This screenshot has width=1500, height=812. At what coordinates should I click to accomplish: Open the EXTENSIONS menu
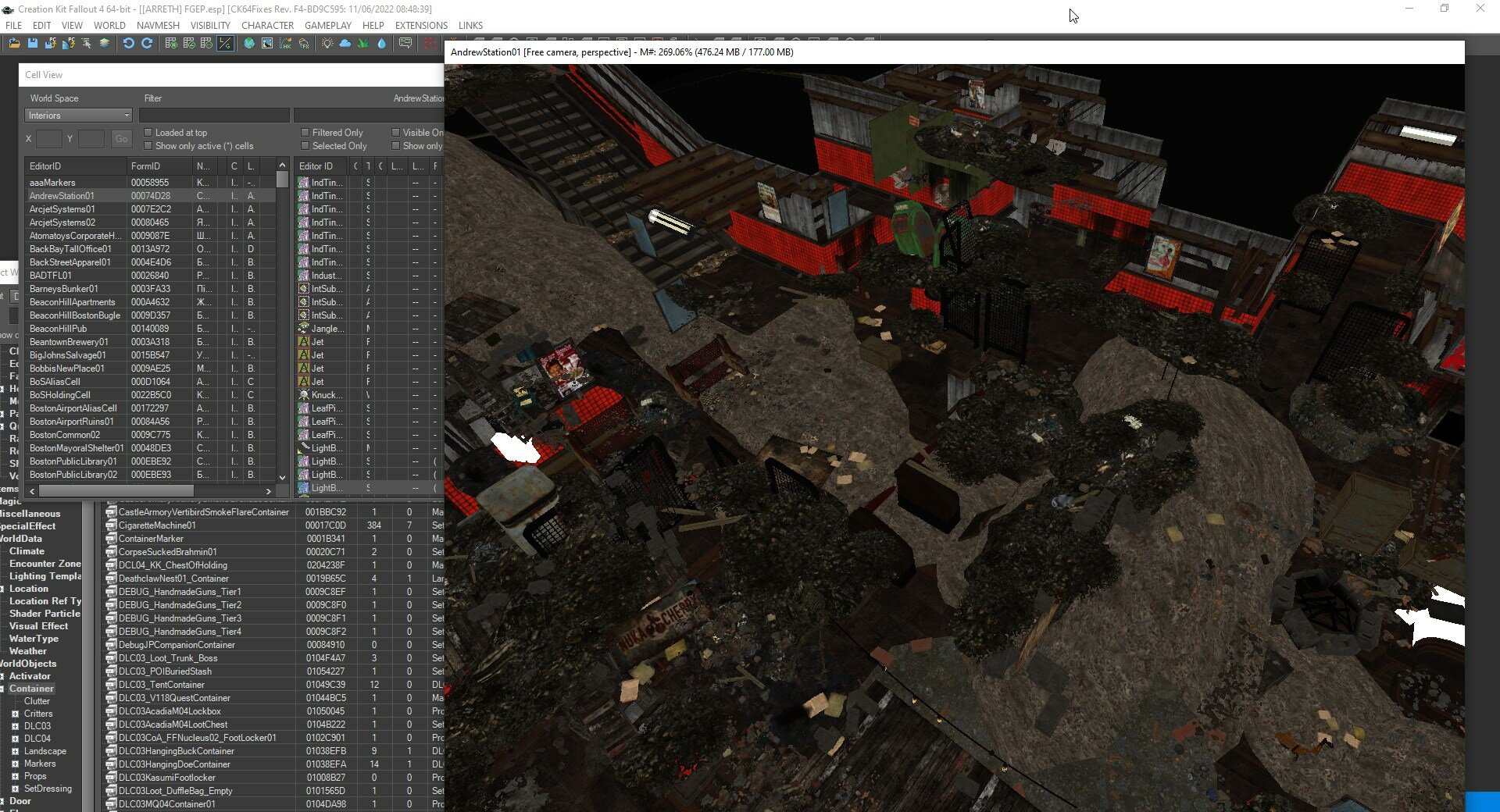coord(421,25)
